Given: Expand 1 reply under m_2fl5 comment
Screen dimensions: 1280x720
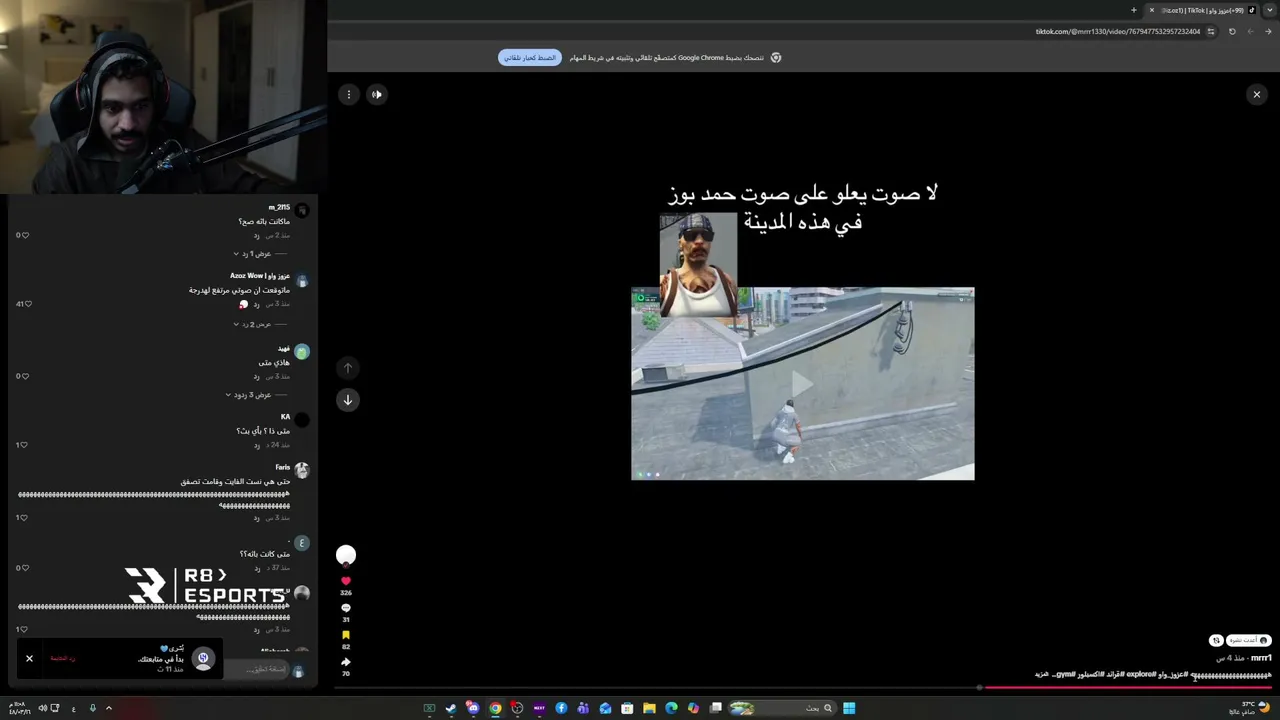Looking at the screenshot, I should pyautogui.click(x=252, y=254).
